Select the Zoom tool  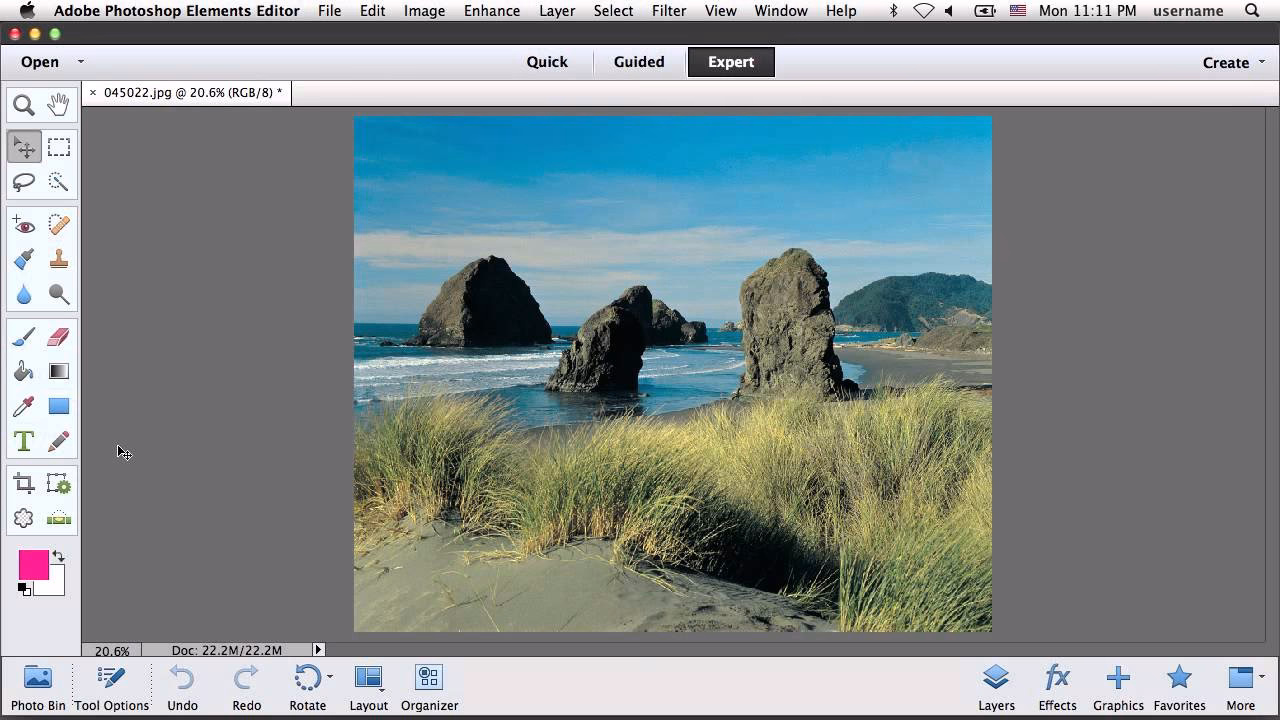click(25, 104)
